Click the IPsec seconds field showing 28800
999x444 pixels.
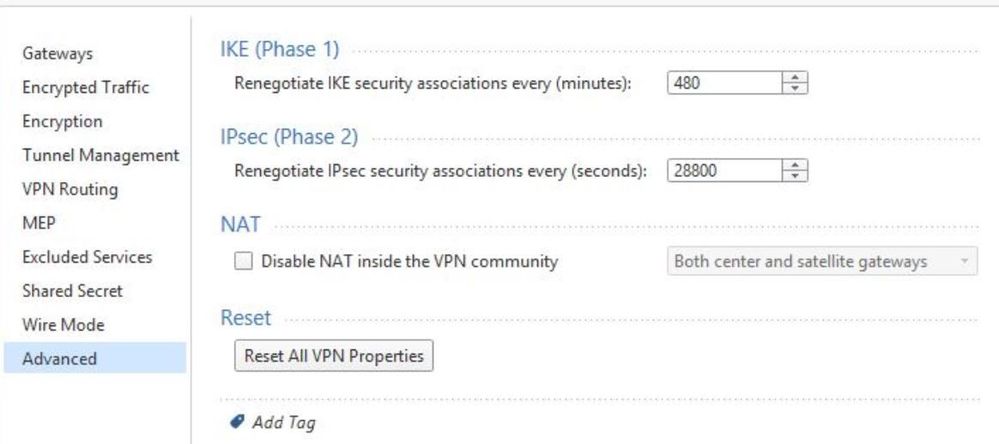(724, 171)
